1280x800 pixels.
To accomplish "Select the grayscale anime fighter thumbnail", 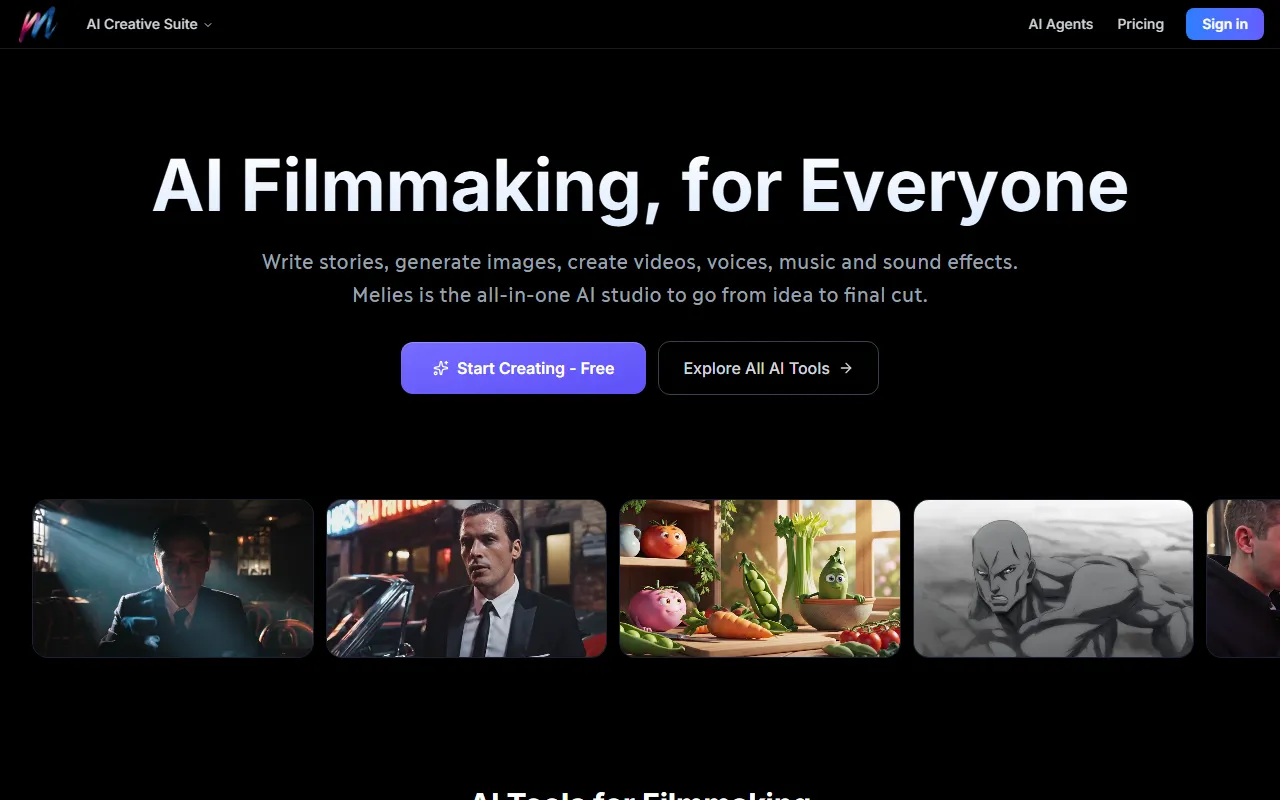I will coord(1053,578).
